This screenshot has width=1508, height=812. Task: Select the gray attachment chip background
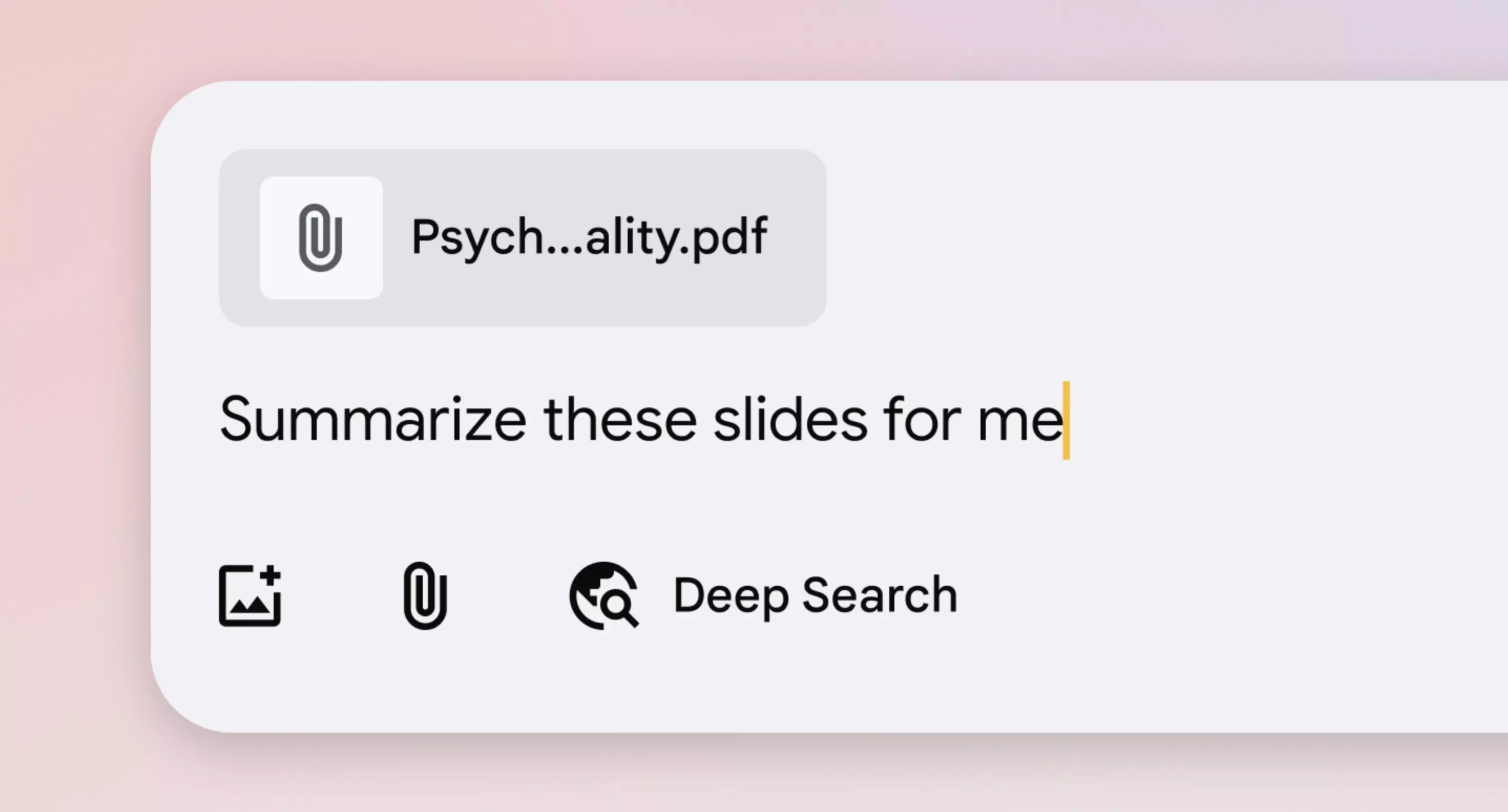(x=523, y=238)
